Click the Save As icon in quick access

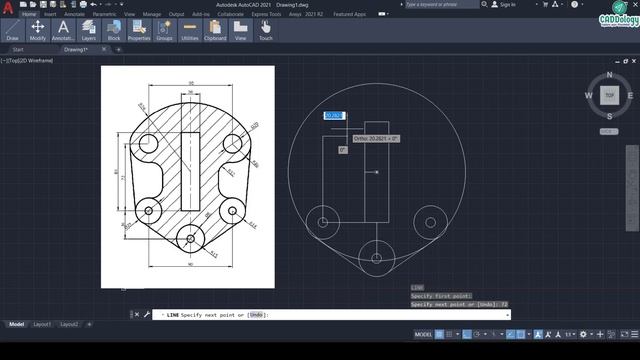[x=53, y=4]
